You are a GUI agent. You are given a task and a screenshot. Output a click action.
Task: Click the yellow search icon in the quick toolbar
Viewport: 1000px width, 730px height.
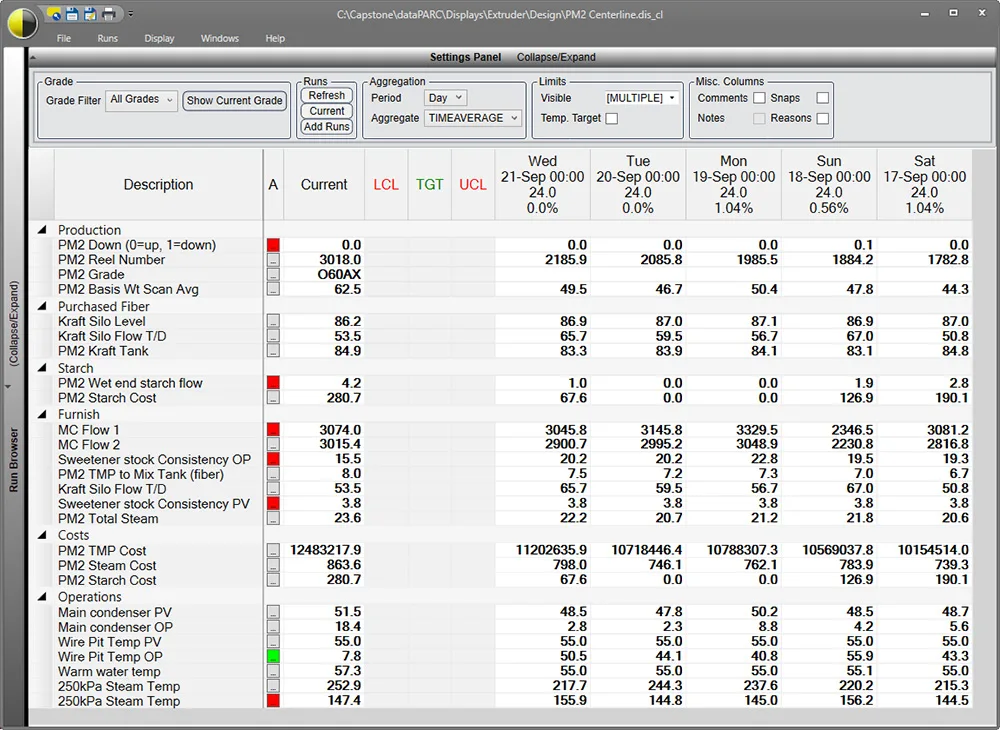tap(53, 13)
